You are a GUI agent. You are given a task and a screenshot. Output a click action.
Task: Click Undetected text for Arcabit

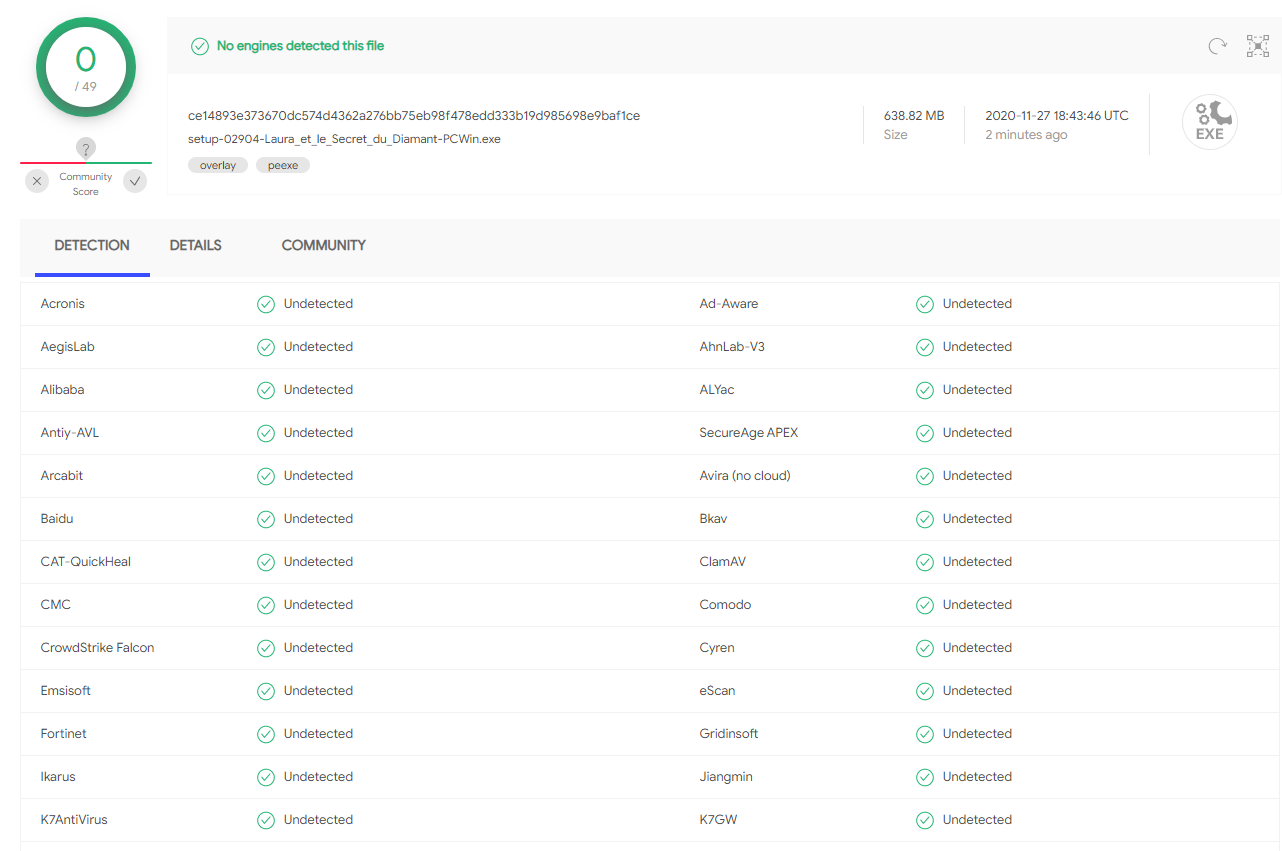[318, 476]
